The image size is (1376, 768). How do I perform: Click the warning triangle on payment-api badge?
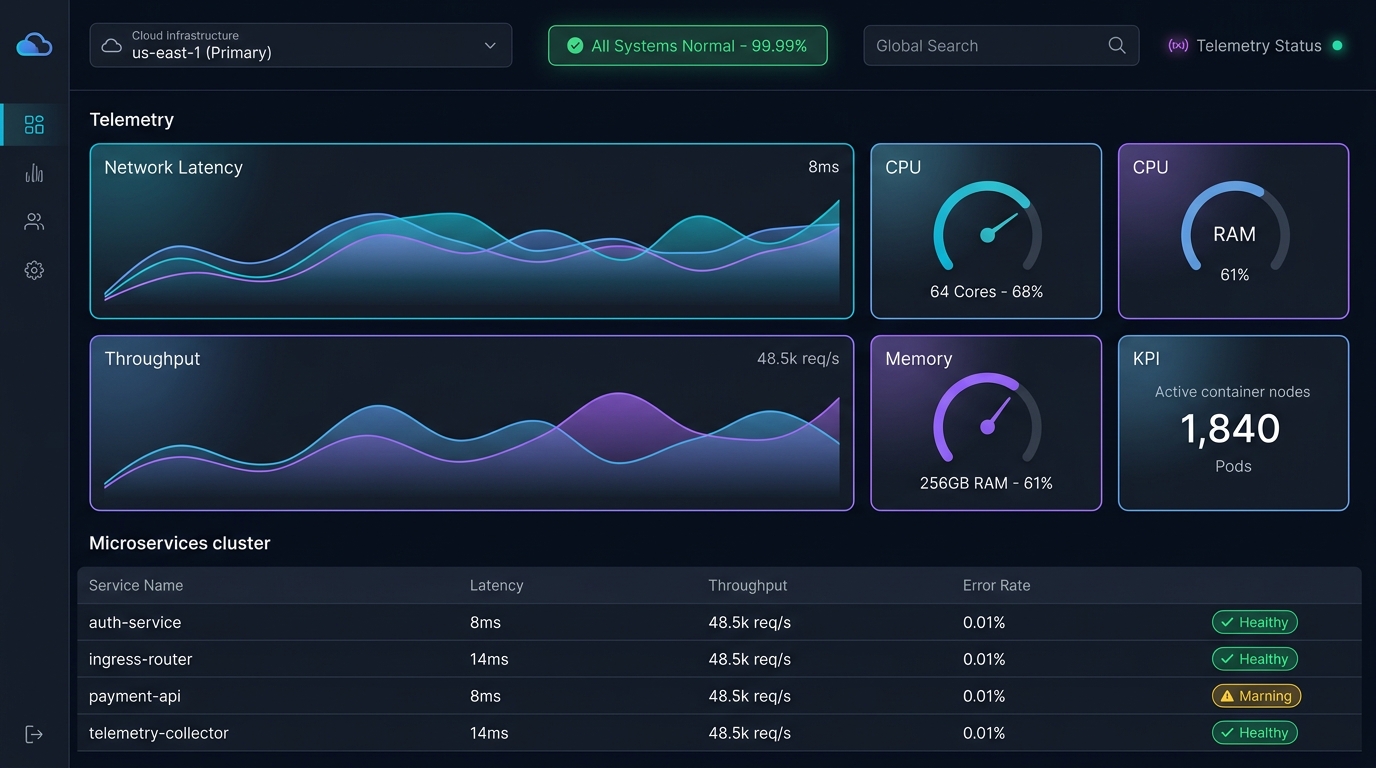1227,696
